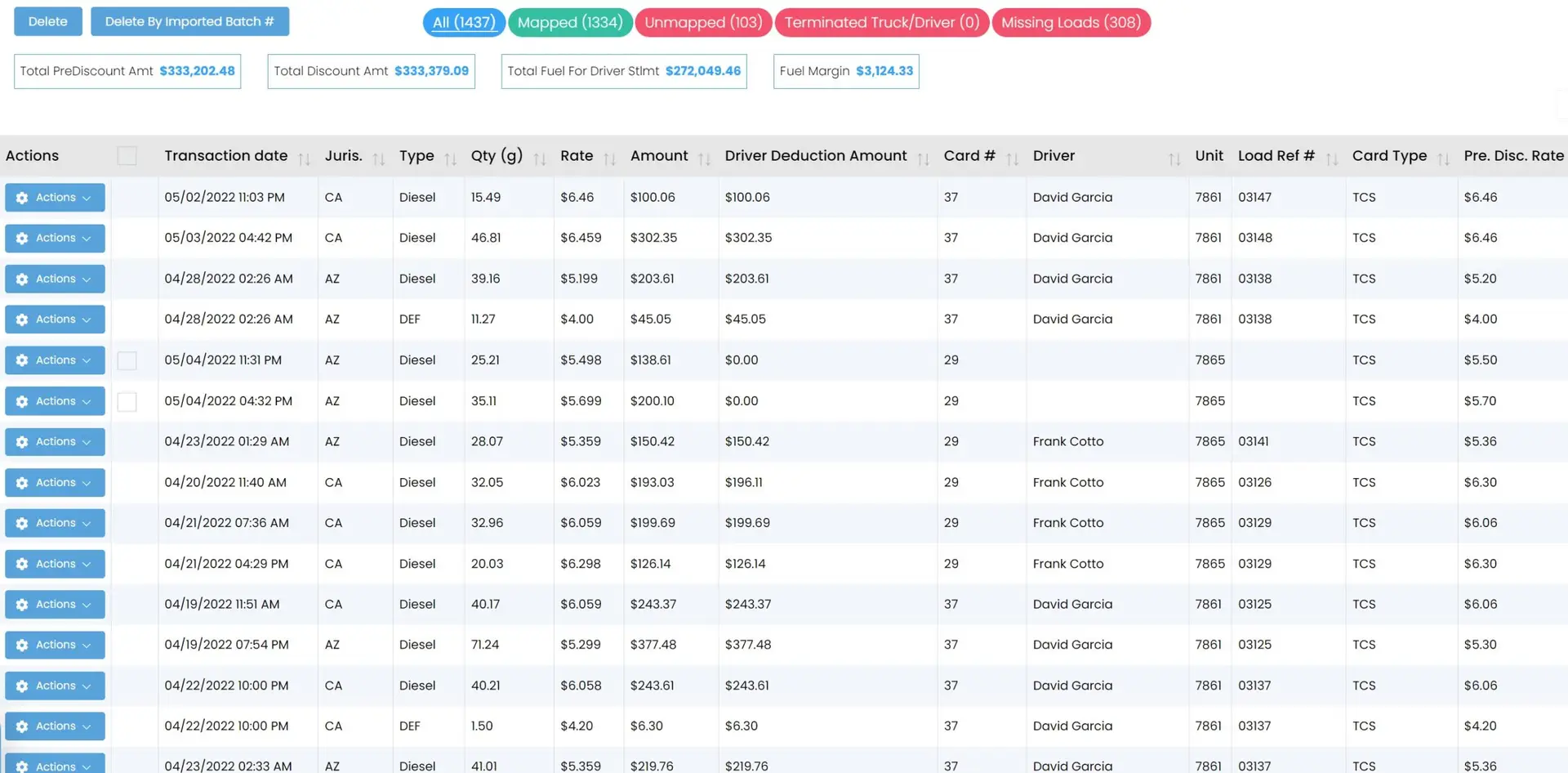Screen dimensions: 1568x773
Task: Check the row dated 05/04/2022 11:31 PM
Action: pyautogui.click(x=127, y=360)
